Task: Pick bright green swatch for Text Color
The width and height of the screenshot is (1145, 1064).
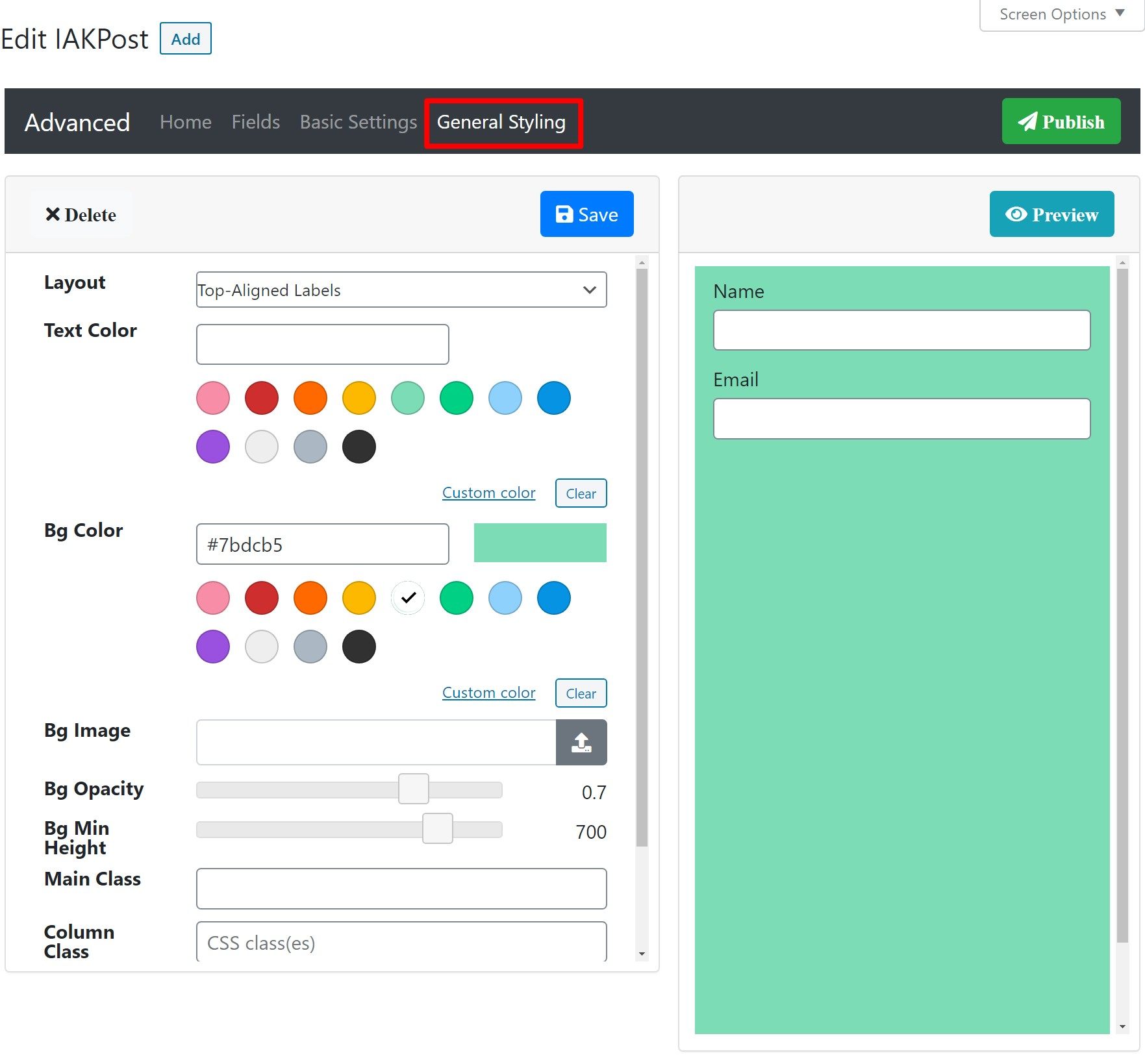Action: click(x=457, y=398)
